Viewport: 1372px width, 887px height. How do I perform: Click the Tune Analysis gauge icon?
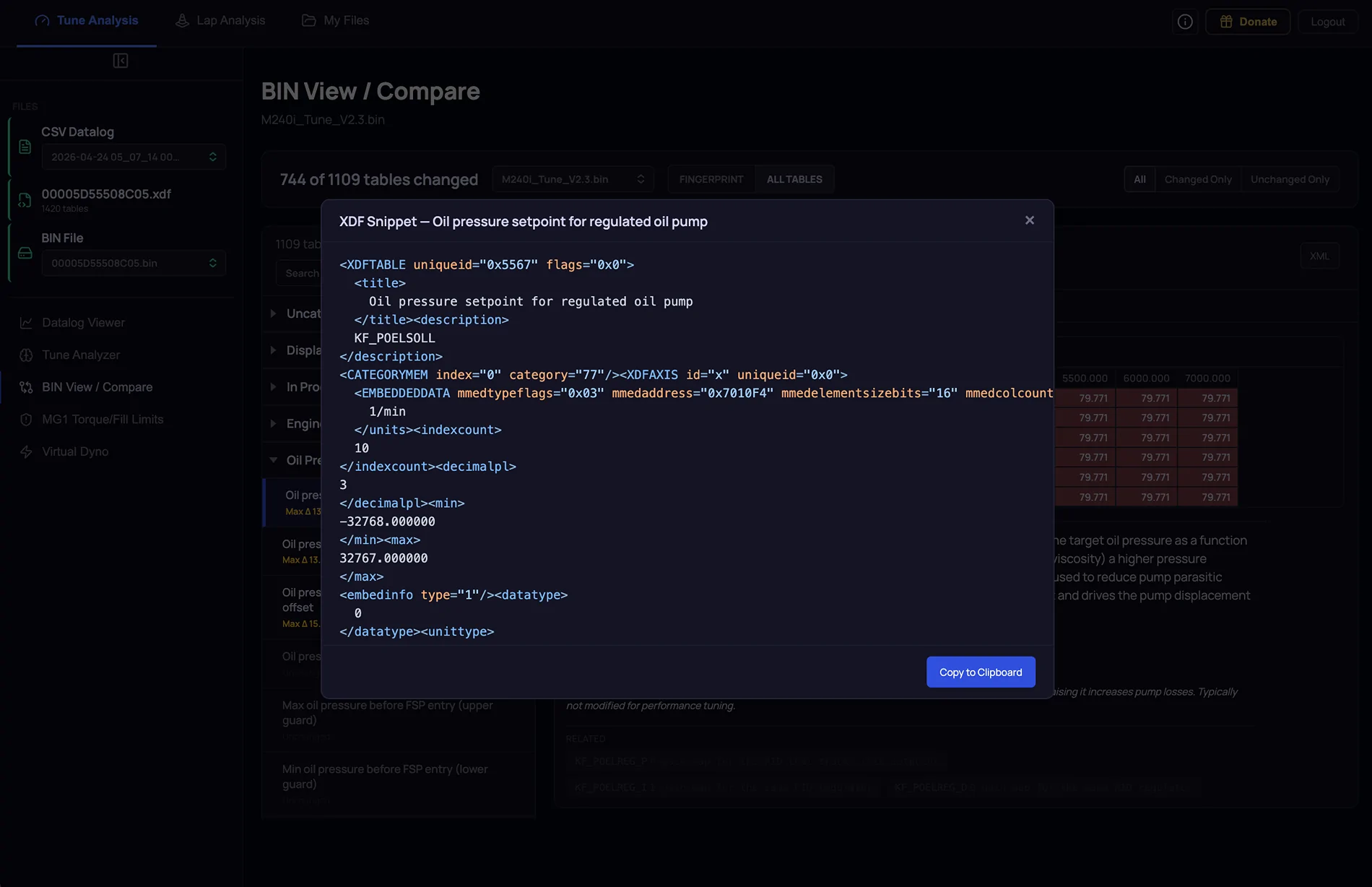coord(43,21)
